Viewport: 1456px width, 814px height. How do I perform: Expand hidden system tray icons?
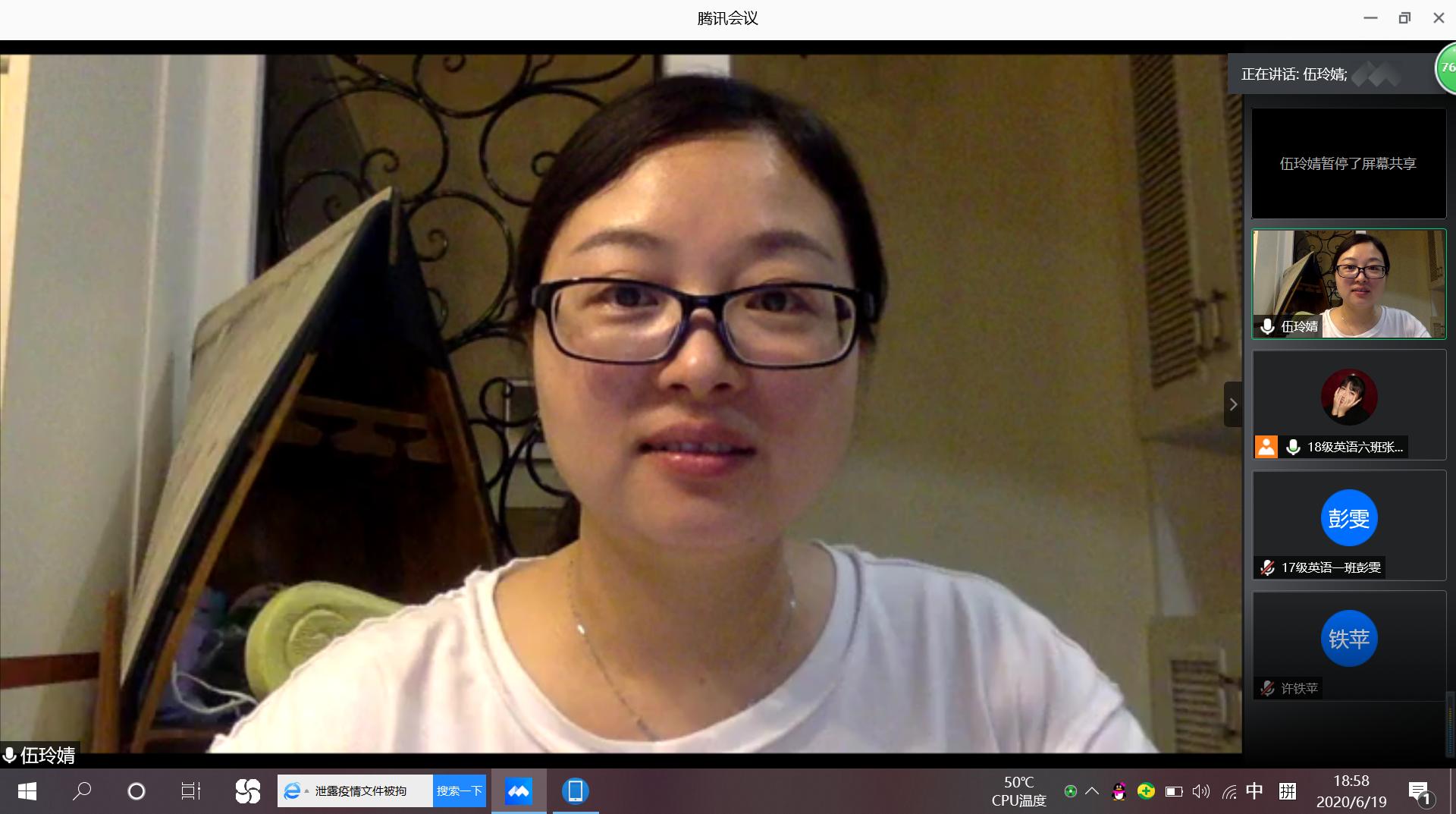click(1092, 791)
